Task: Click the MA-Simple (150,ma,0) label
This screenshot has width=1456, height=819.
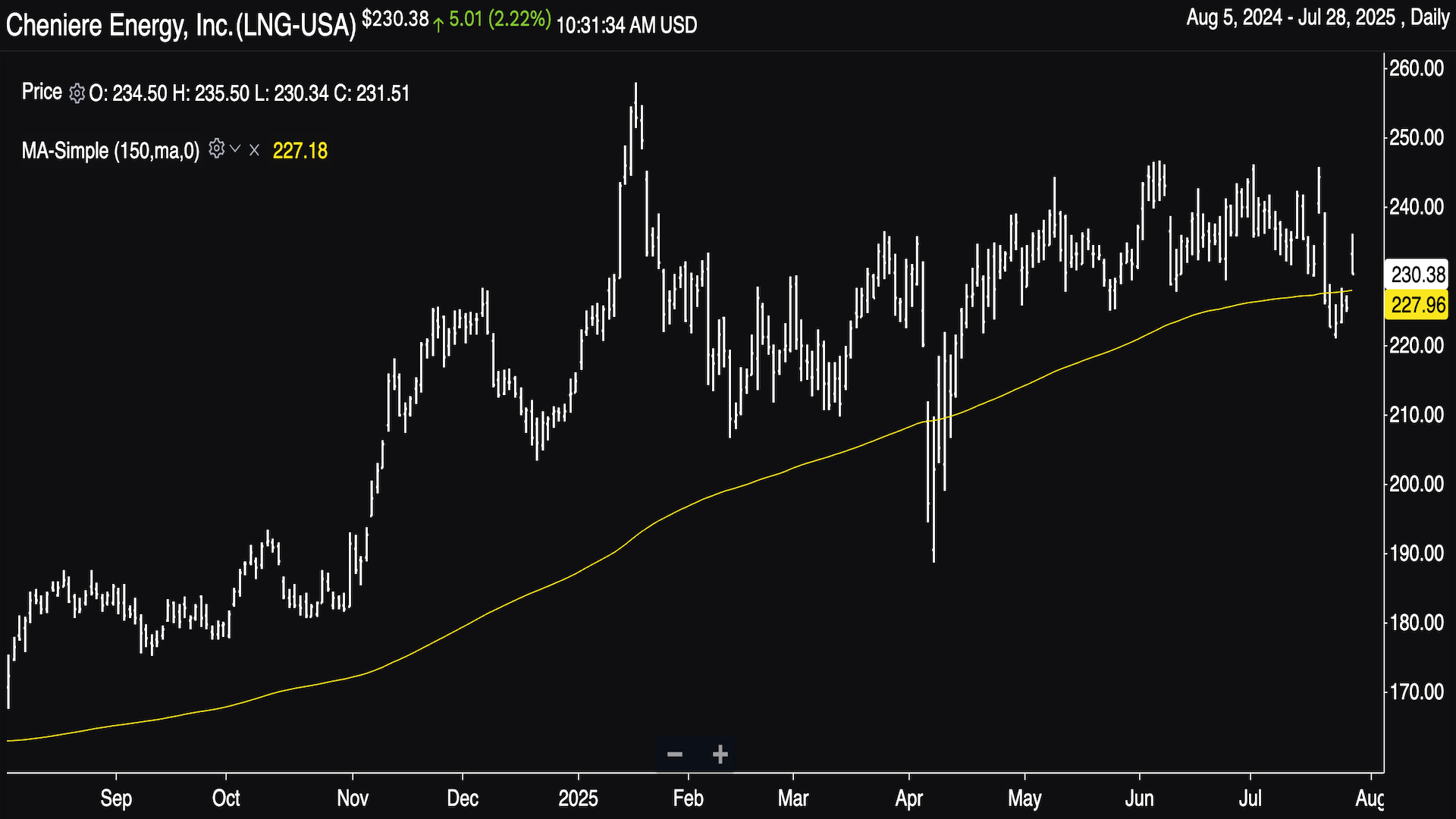Action: pos(111,150)
